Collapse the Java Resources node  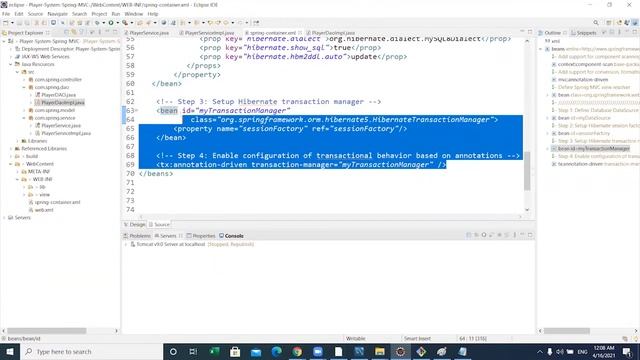click(x=11, y=64)
